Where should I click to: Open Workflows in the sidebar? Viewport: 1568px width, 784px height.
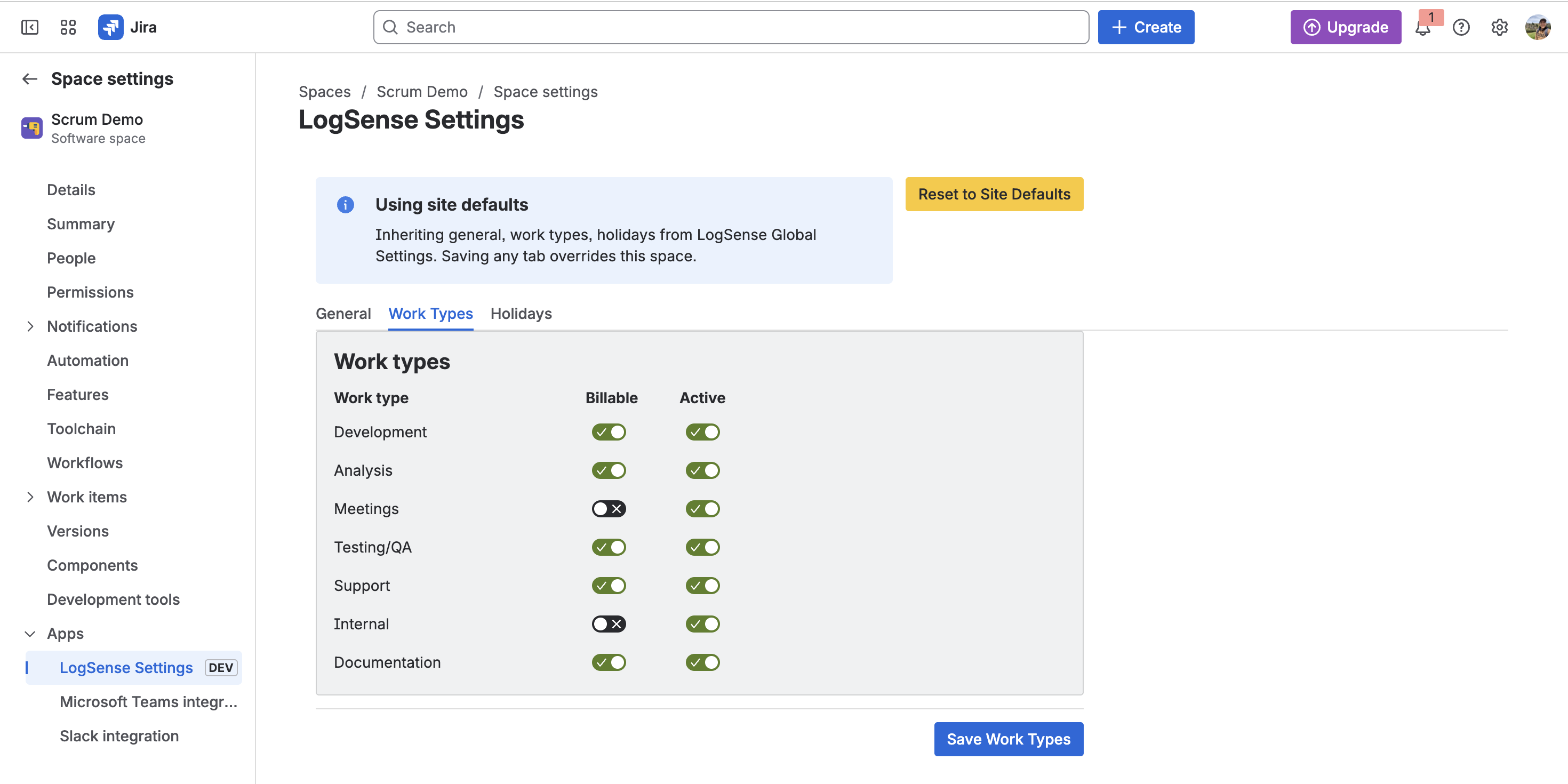tap(85, 462)
